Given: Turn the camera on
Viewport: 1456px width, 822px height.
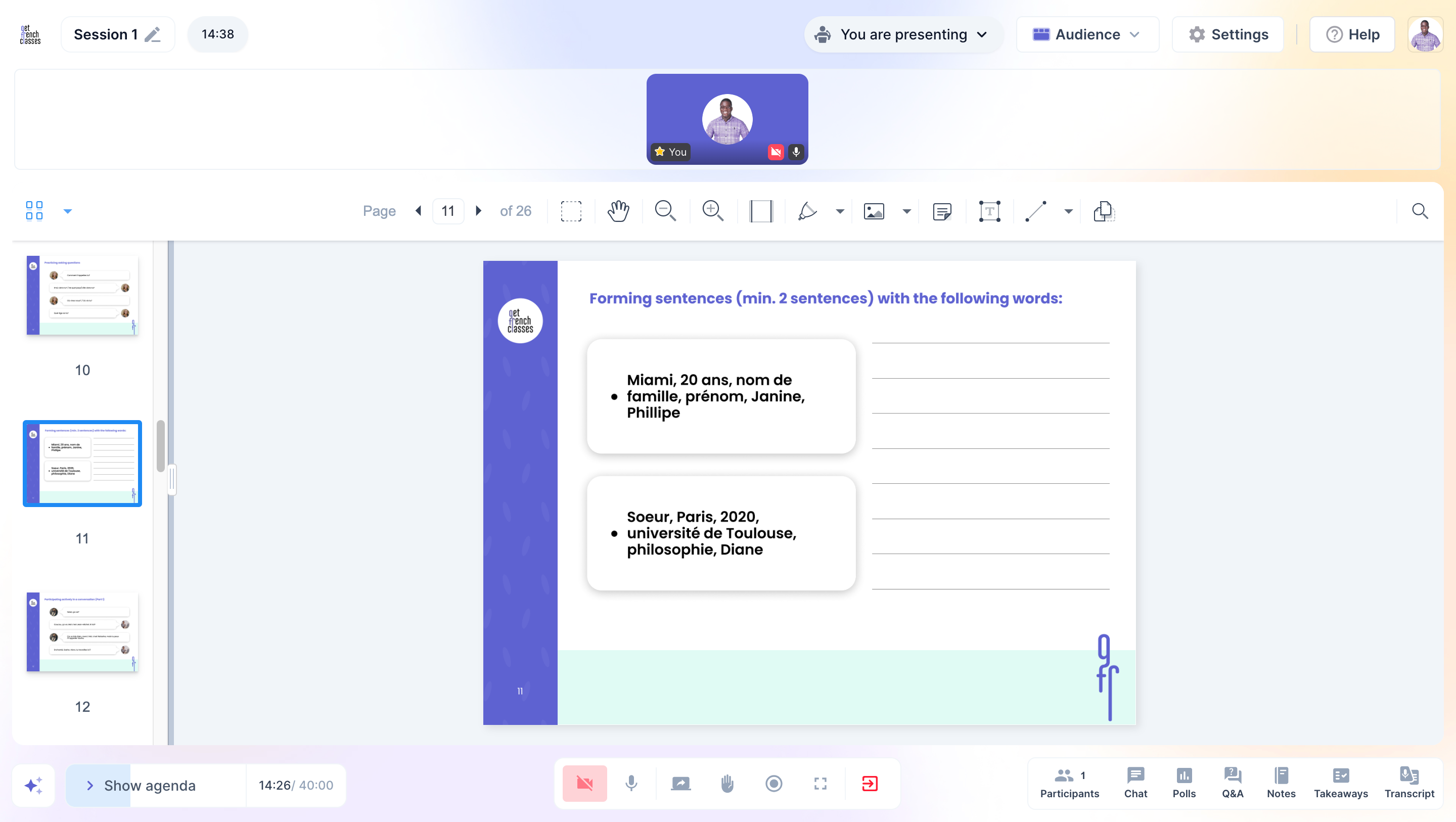Looking at the screenshot, I should coord(584,783).
